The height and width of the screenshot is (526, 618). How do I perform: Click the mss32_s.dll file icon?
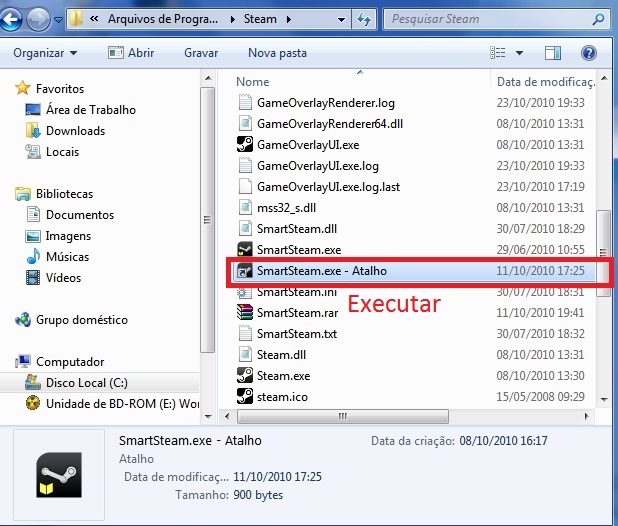(x=245, y=208)
